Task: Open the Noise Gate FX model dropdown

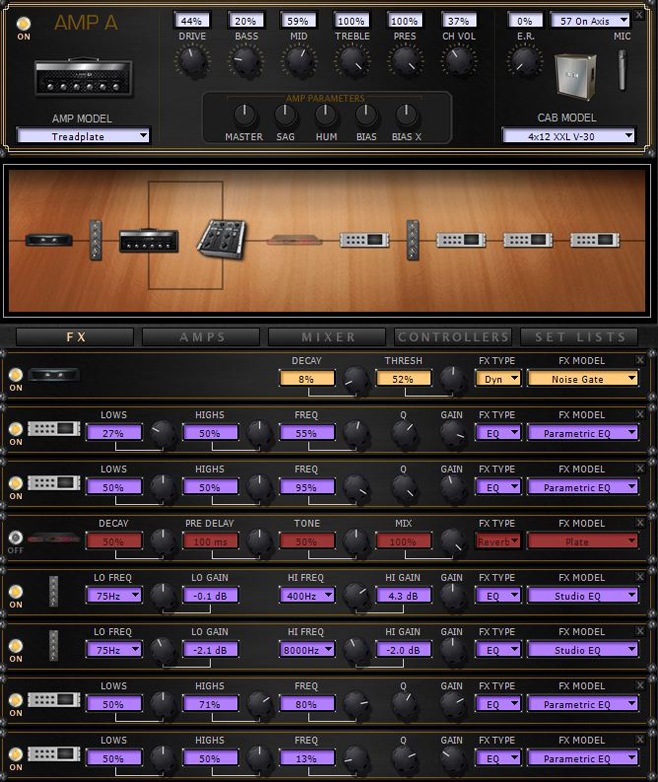Action: pyautogui.click(x=583, y=379)
